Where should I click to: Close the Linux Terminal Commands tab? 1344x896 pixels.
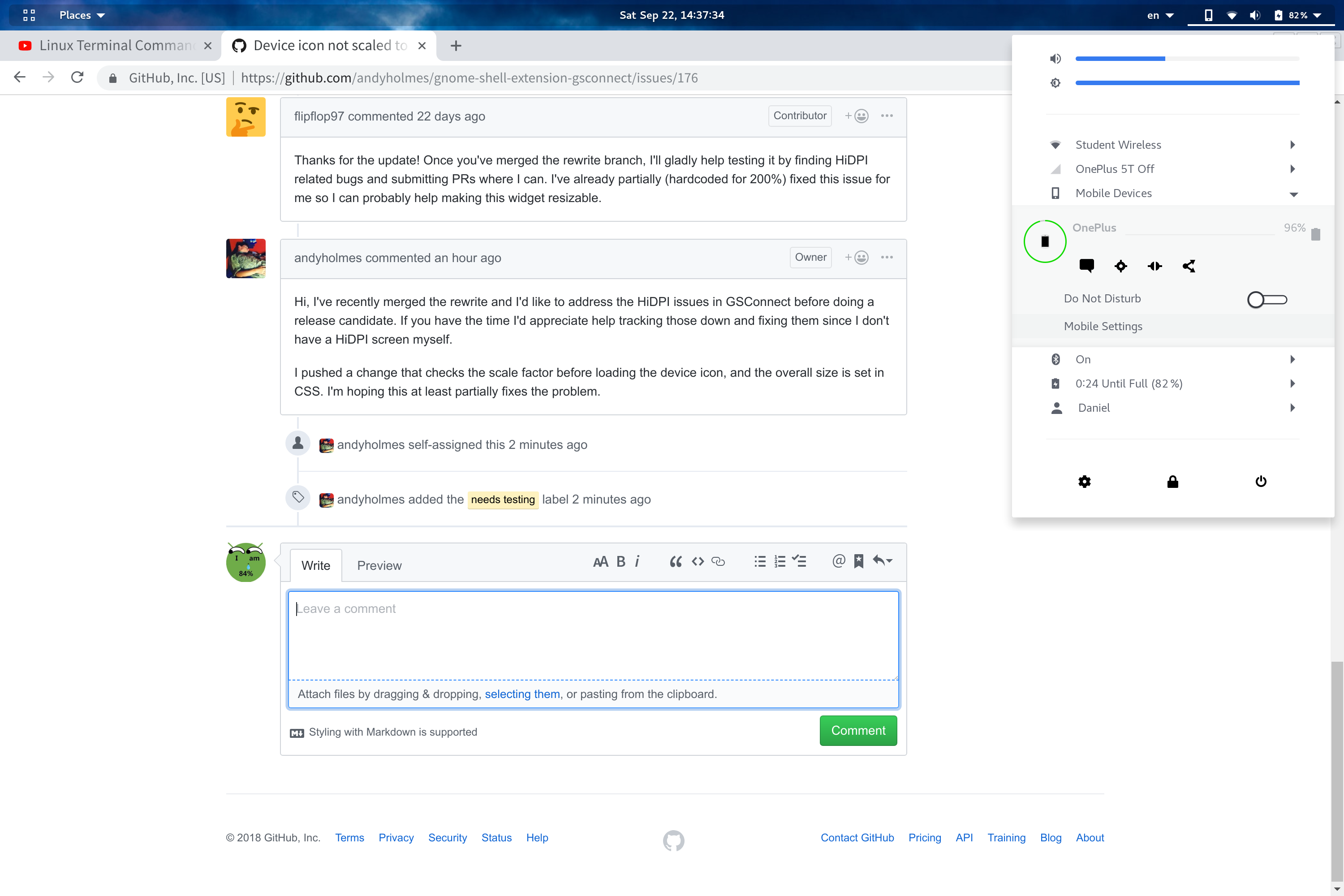pos(208,46)
